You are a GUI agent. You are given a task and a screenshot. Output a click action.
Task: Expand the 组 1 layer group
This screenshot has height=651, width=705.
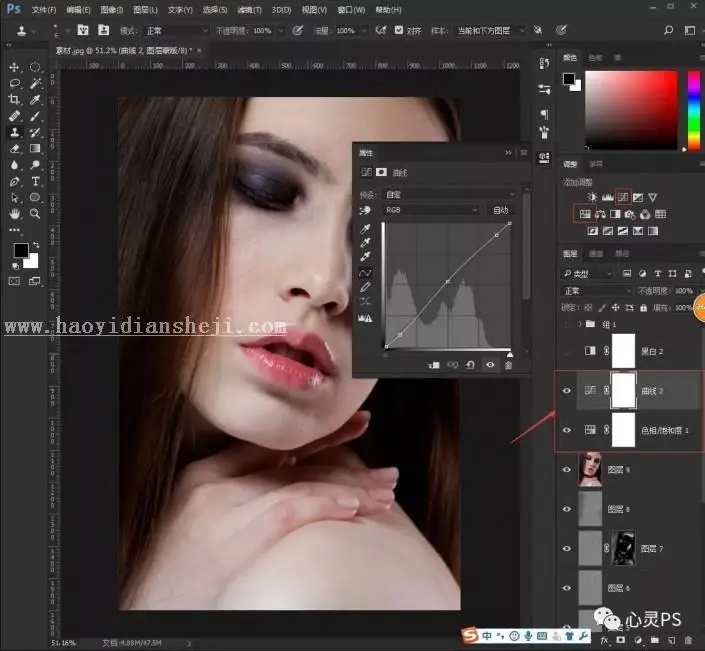[580, 324]
